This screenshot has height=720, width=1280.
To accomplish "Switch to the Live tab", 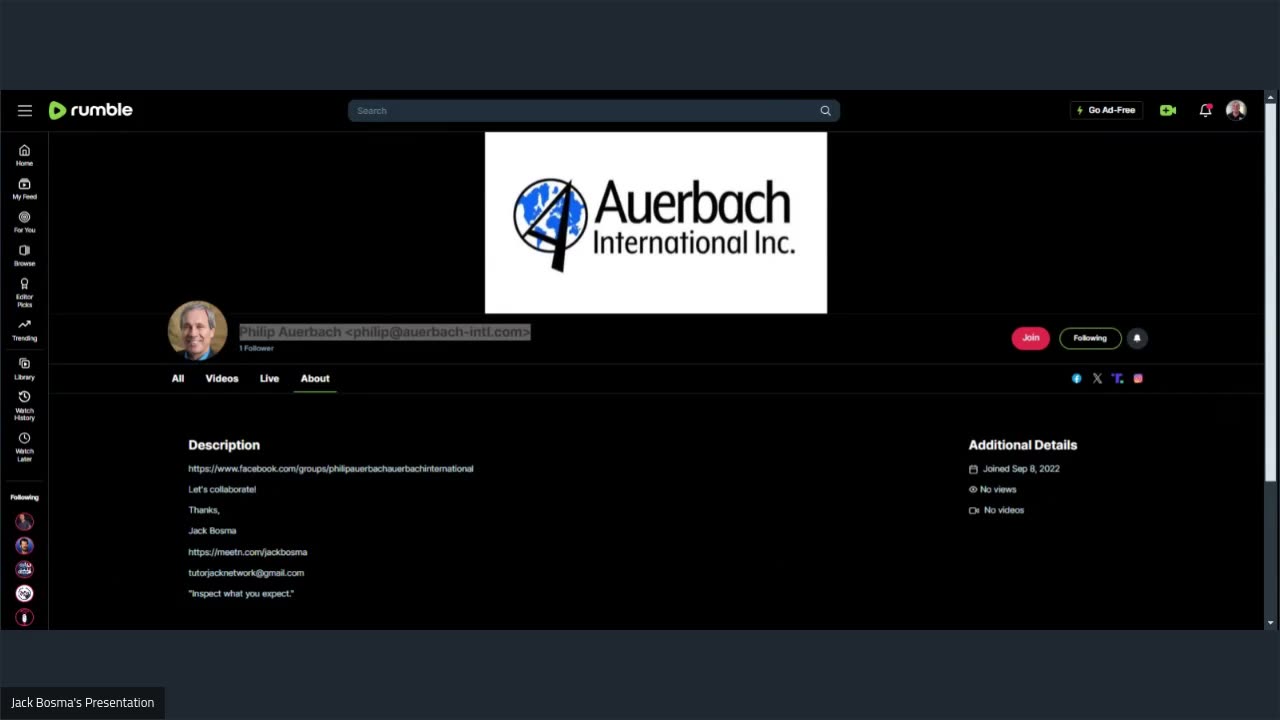I will pyautogui.click(x=270, y=379).
